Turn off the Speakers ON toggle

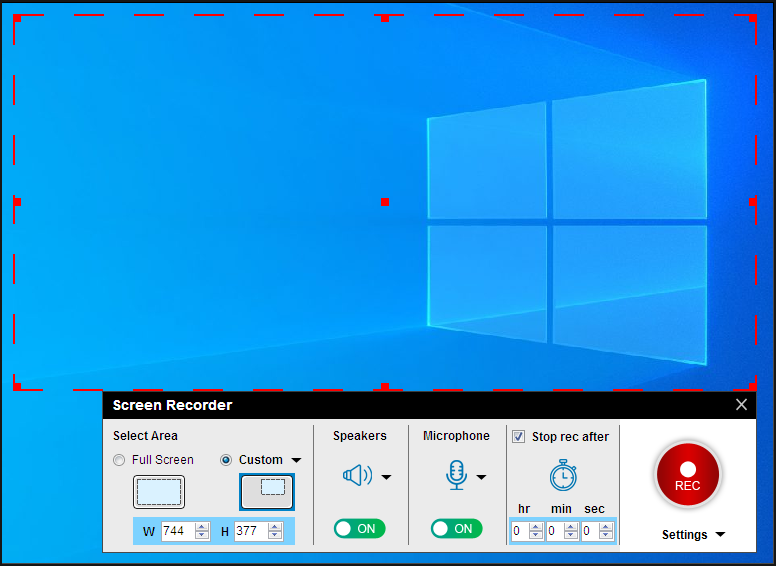[359, 529]
